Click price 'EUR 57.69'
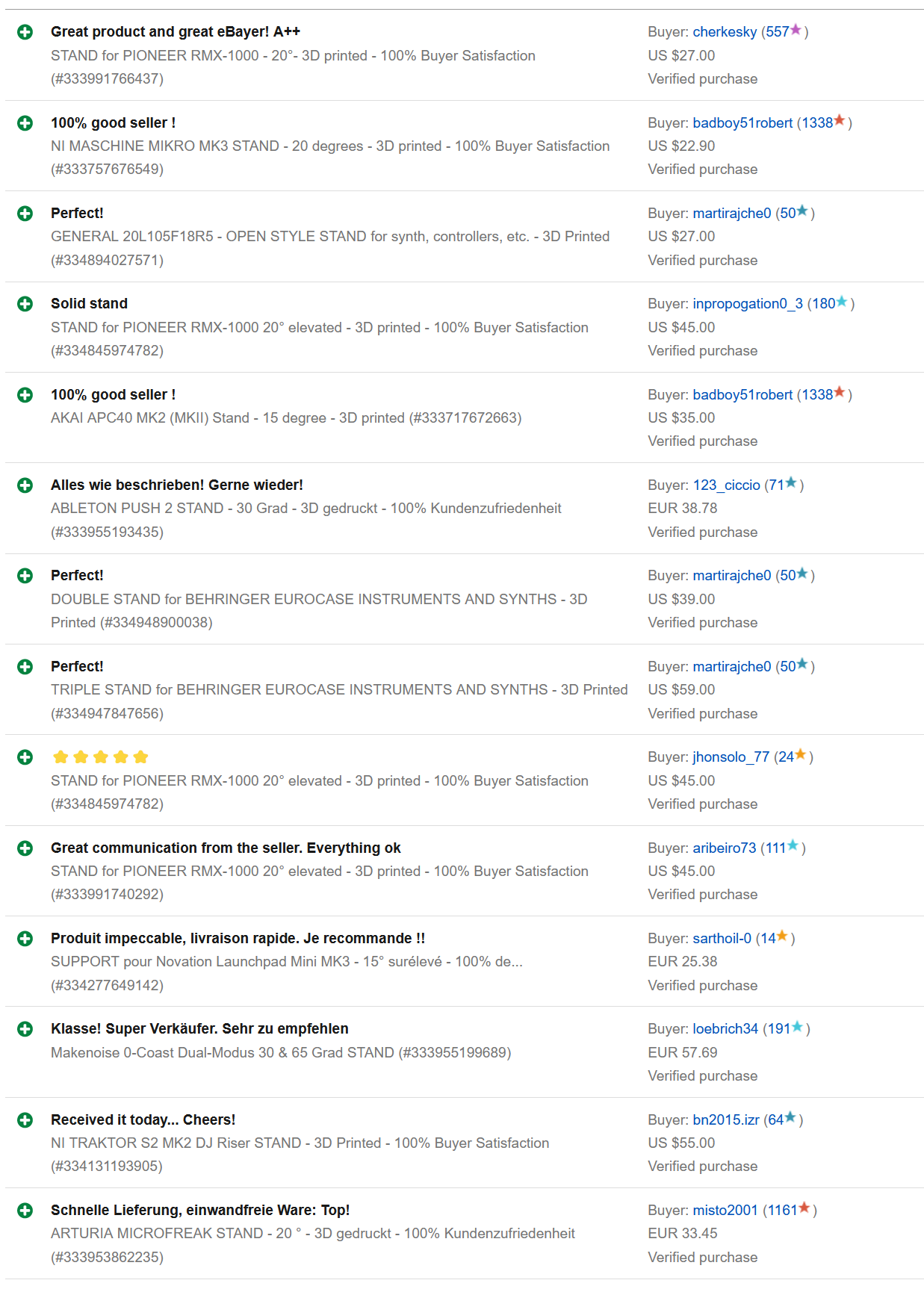This screenshot has height=1289, width=924. (683, 1053)
